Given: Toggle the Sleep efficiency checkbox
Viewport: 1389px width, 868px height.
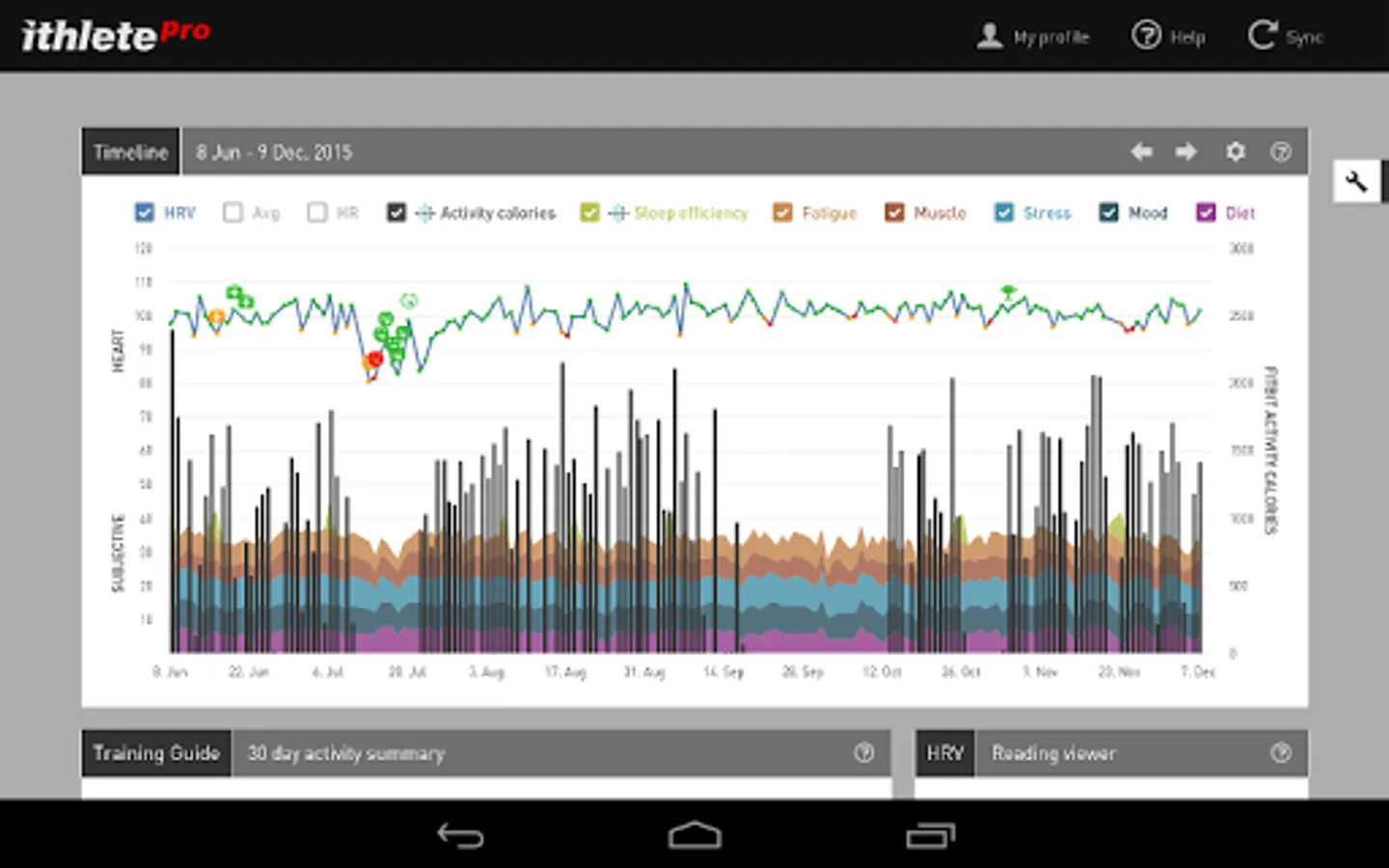Looking at the screenshot, I should point(590,212).
